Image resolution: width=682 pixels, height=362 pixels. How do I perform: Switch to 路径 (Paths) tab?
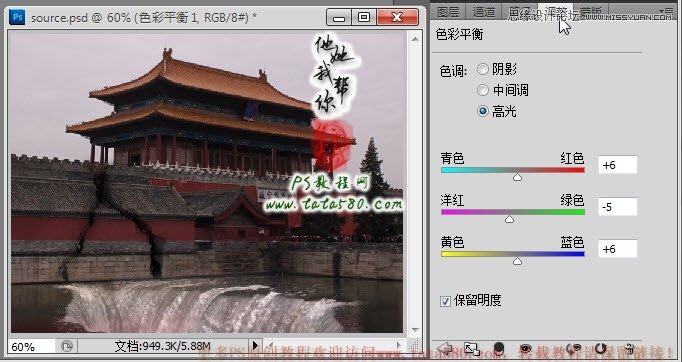(520, 11)
